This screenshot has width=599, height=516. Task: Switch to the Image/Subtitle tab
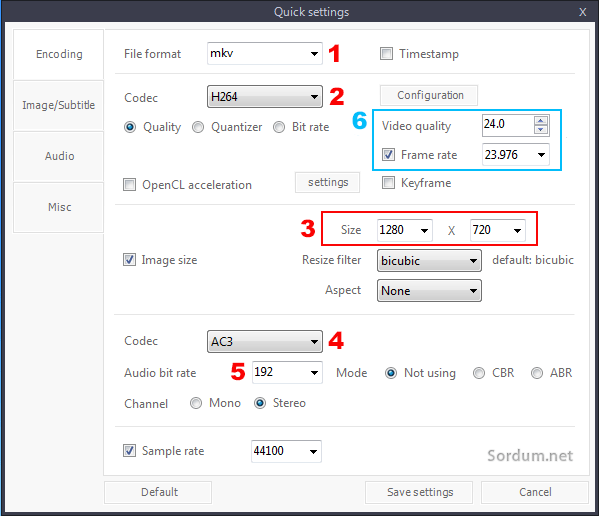pos(58,105)
